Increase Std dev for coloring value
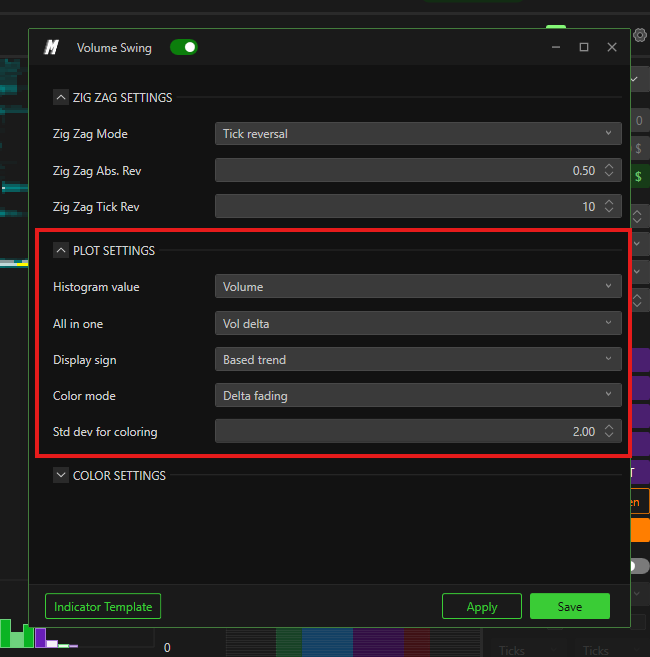The height and width of the screenshot is (657, 650). [609, 427]
